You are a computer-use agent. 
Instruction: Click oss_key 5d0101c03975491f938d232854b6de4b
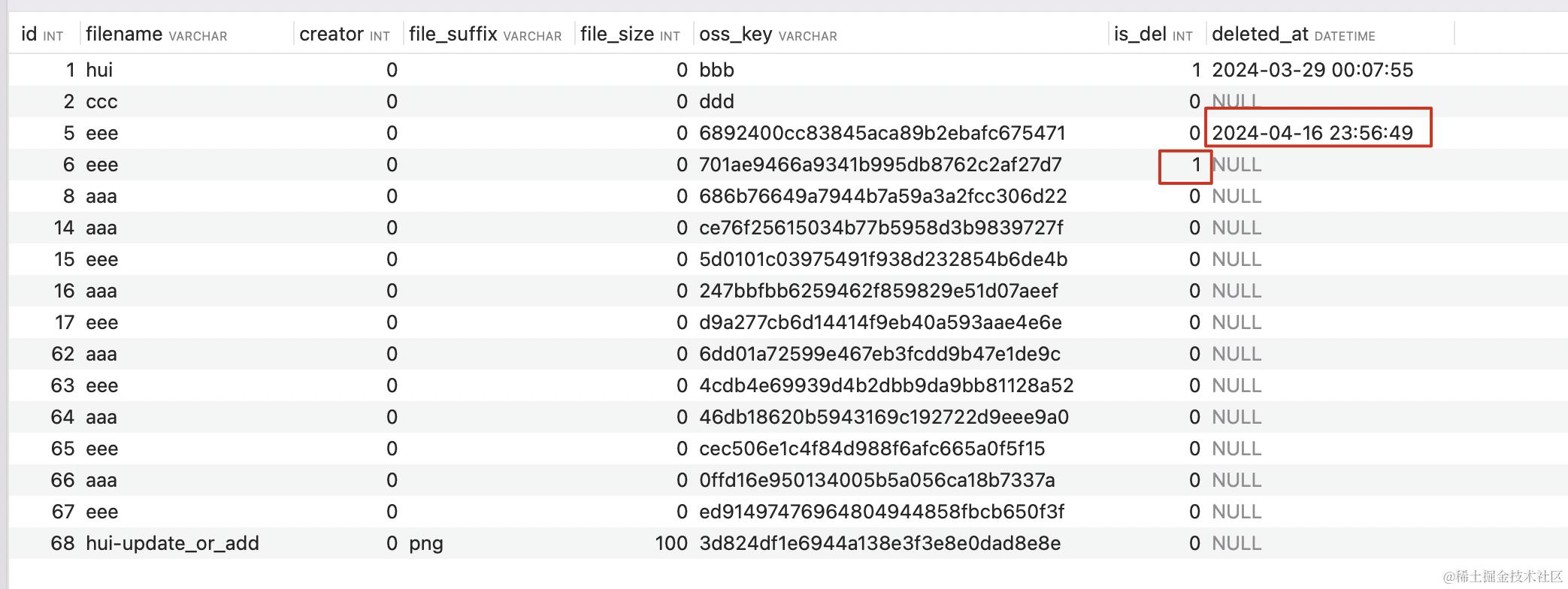coord(883,259)
